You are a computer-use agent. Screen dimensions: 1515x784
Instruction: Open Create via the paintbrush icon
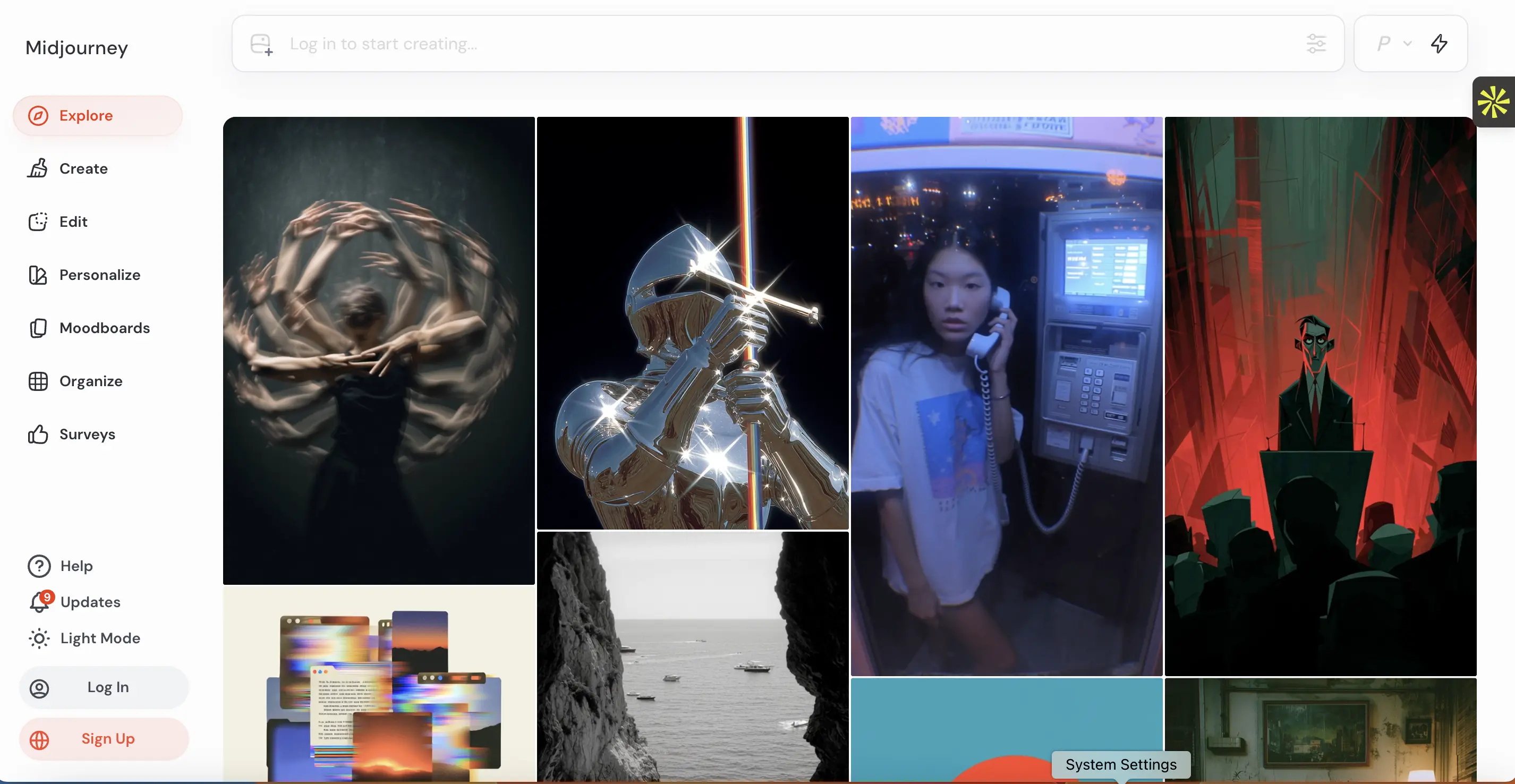click(38, 169)
